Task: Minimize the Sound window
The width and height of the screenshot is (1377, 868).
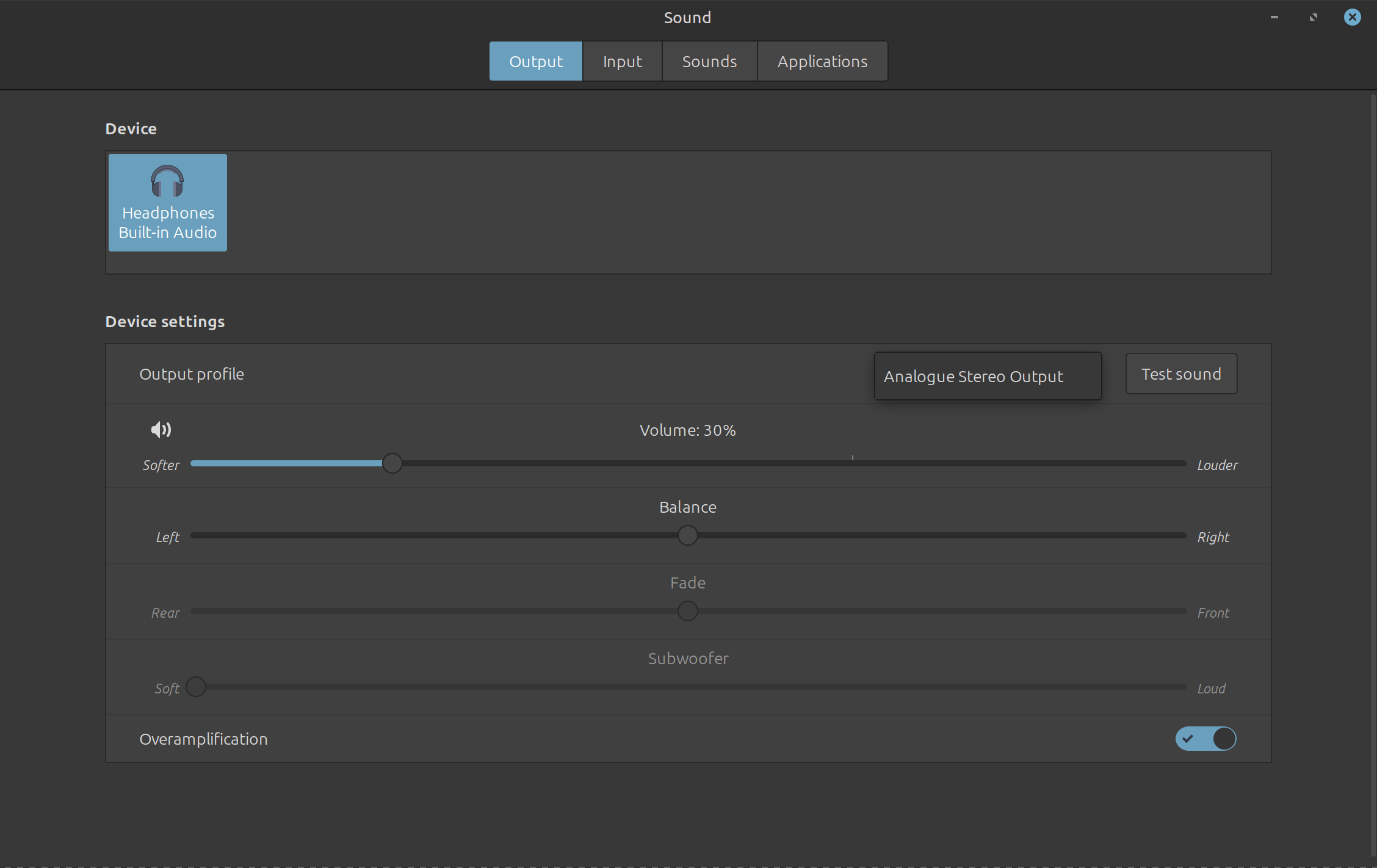Action: point(1274,17)
